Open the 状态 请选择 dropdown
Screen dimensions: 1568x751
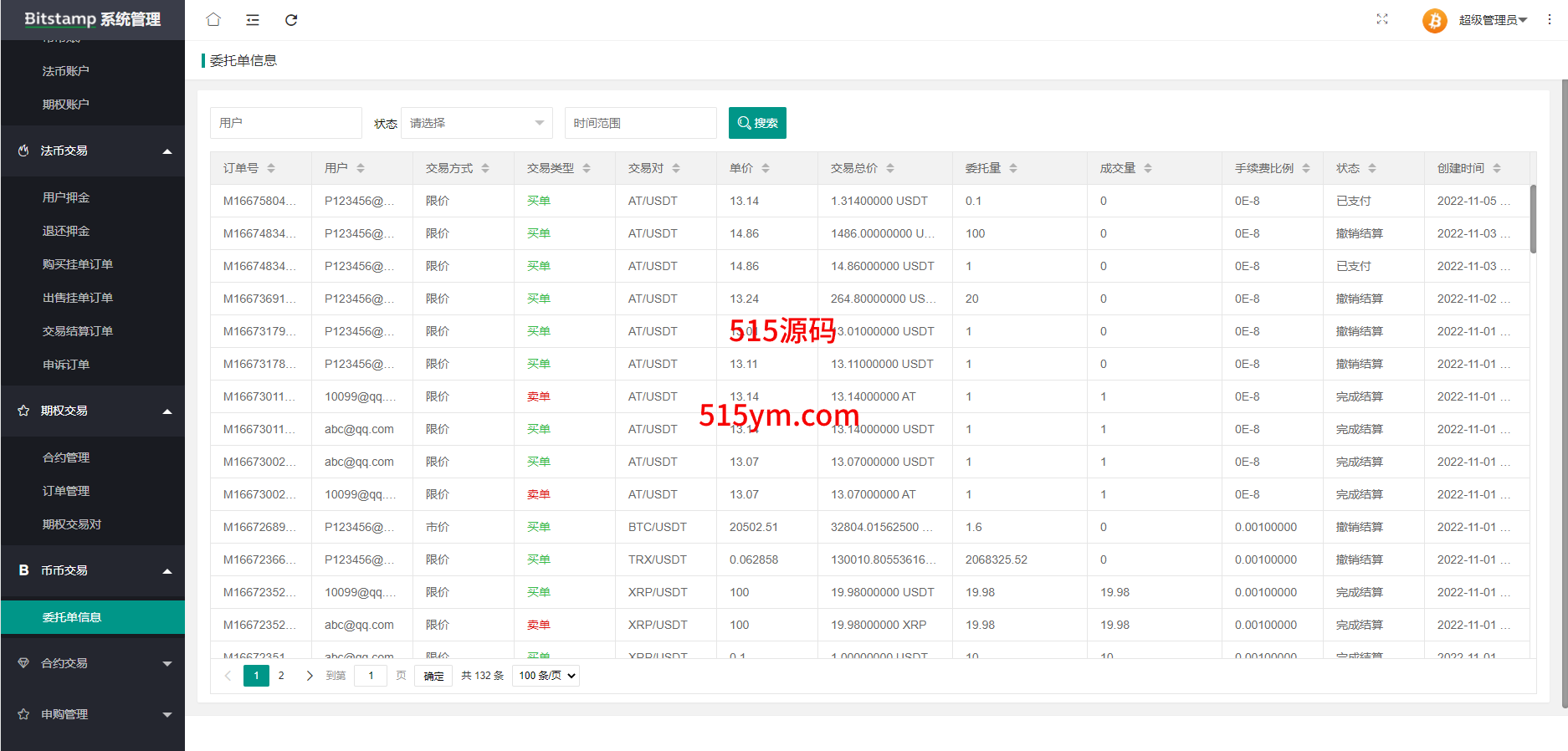coord(476,123)
